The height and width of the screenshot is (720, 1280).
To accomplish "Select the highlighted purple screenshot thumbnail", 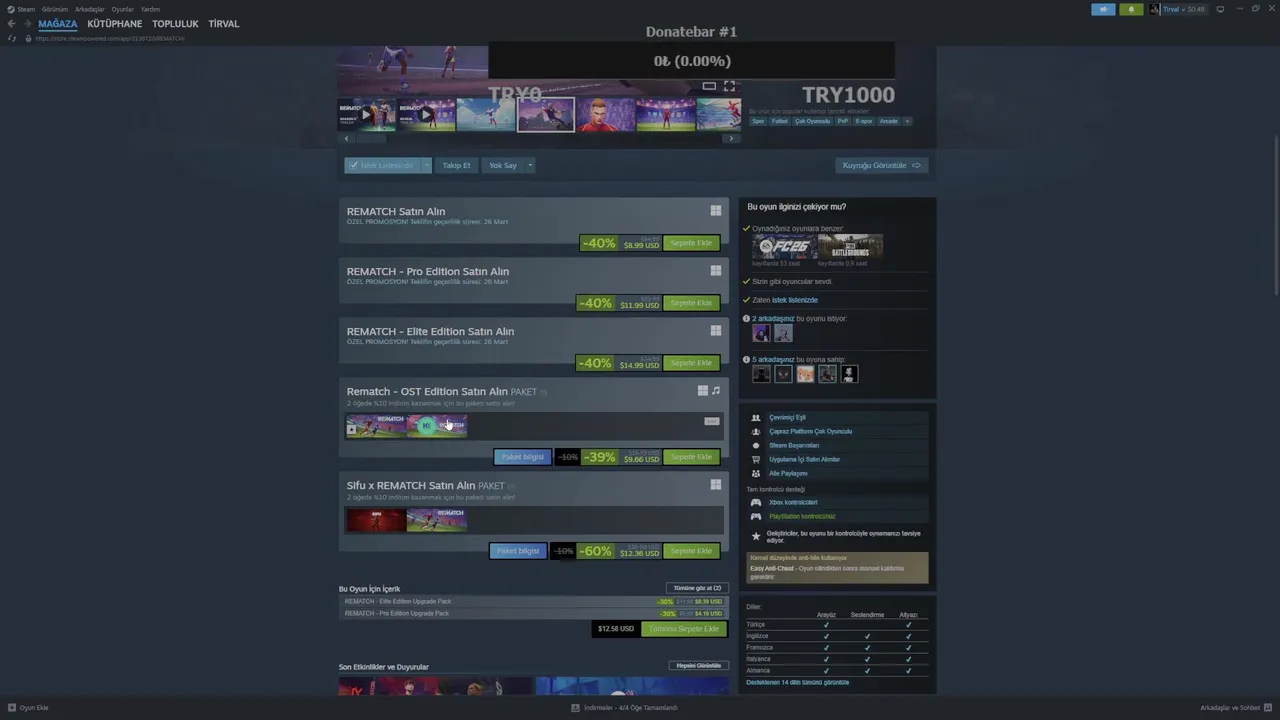I will coord(546,114).
